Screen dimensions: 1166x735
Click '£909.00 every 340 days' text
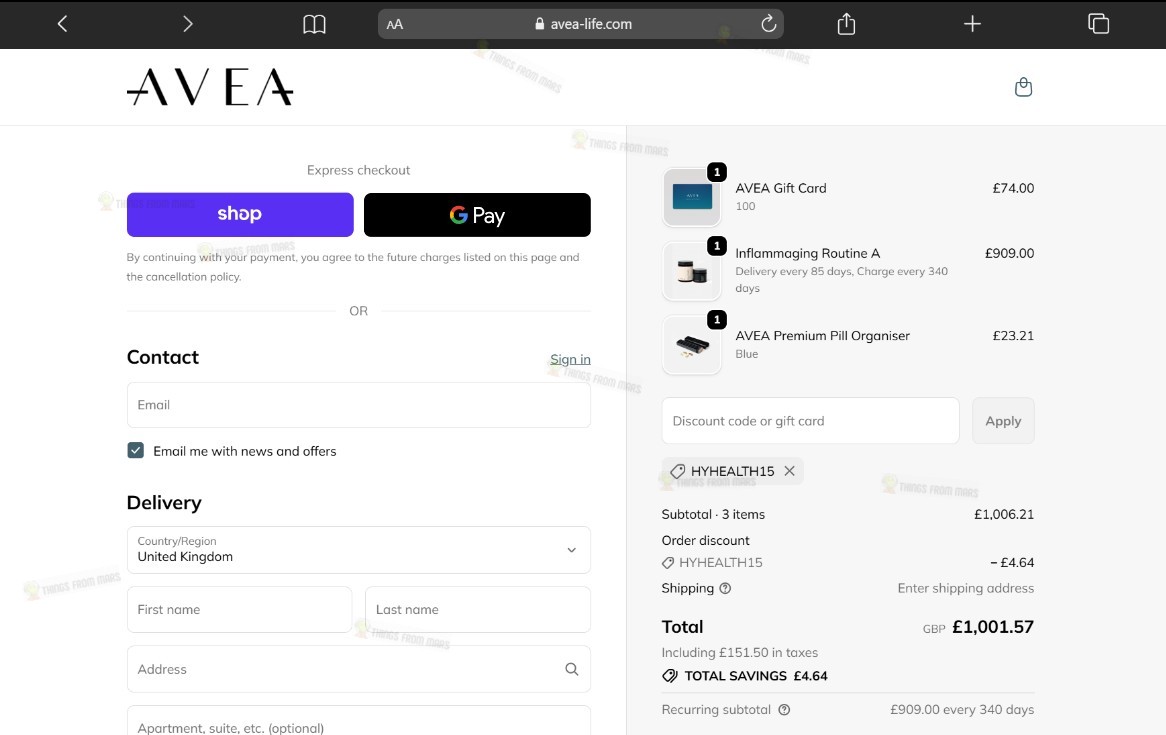click(962, 710)
